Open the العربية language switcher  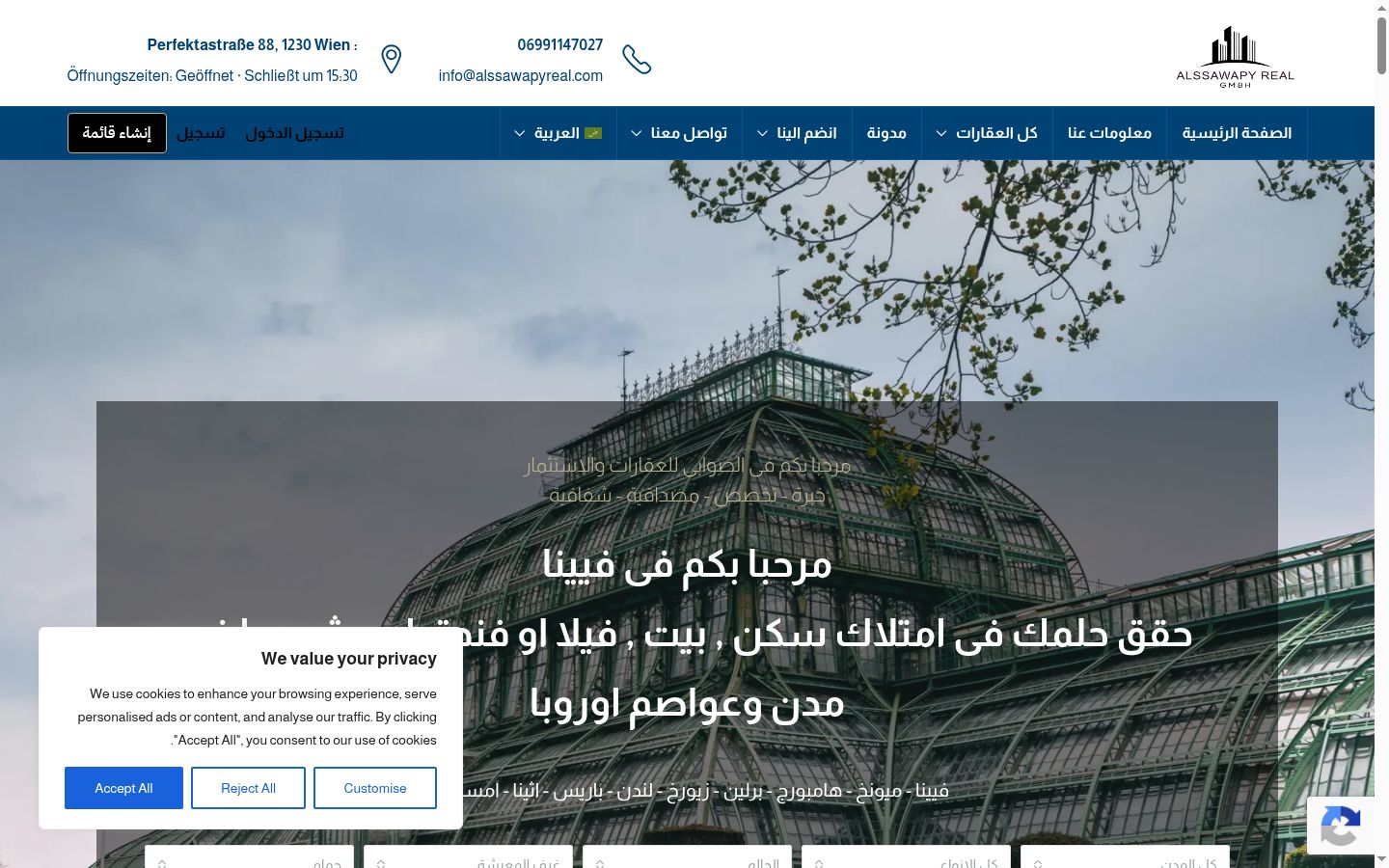[558, 133]
